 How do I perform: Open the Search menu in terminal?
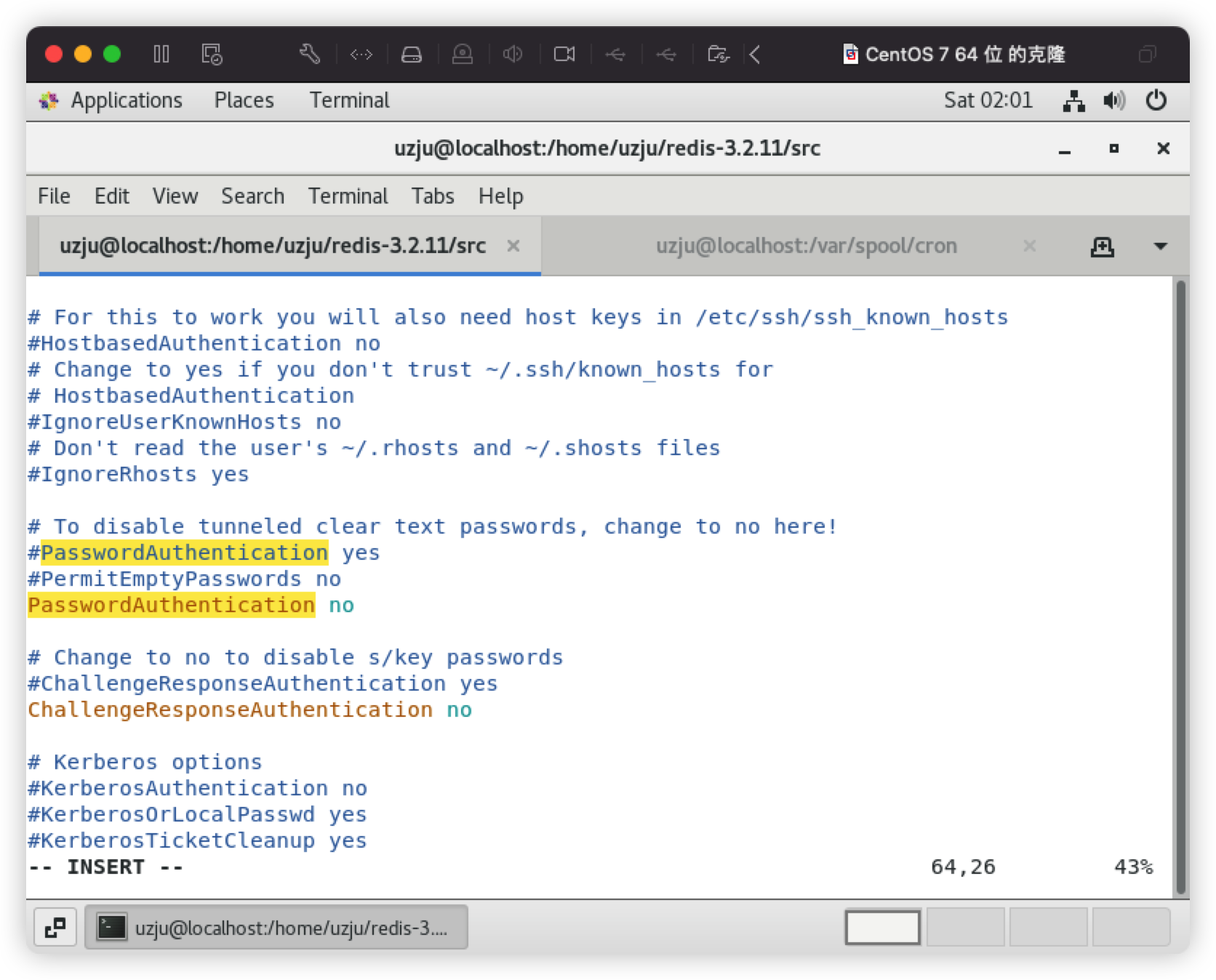point(252,196)
